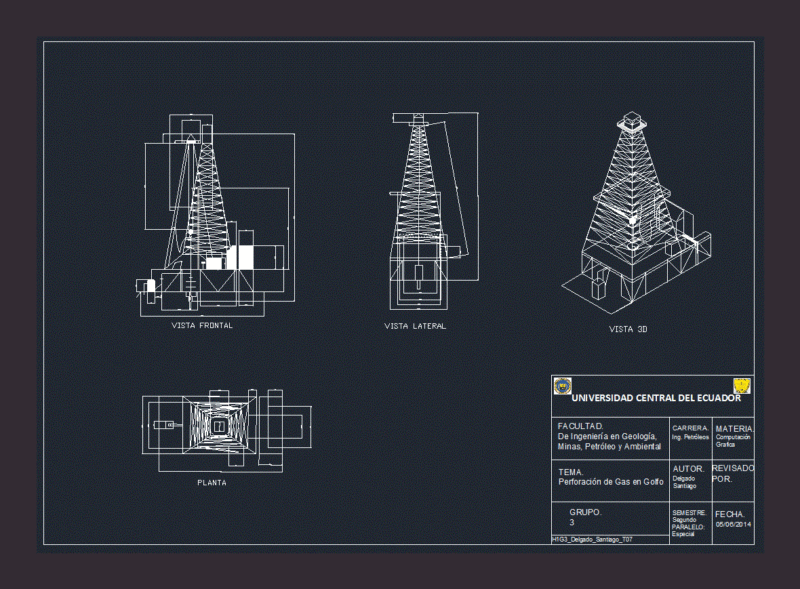The image size is (800, 589).
Task: Click the 'Delgado Santiago' author name
Action: pyautogui.click(x=684, y=482)
